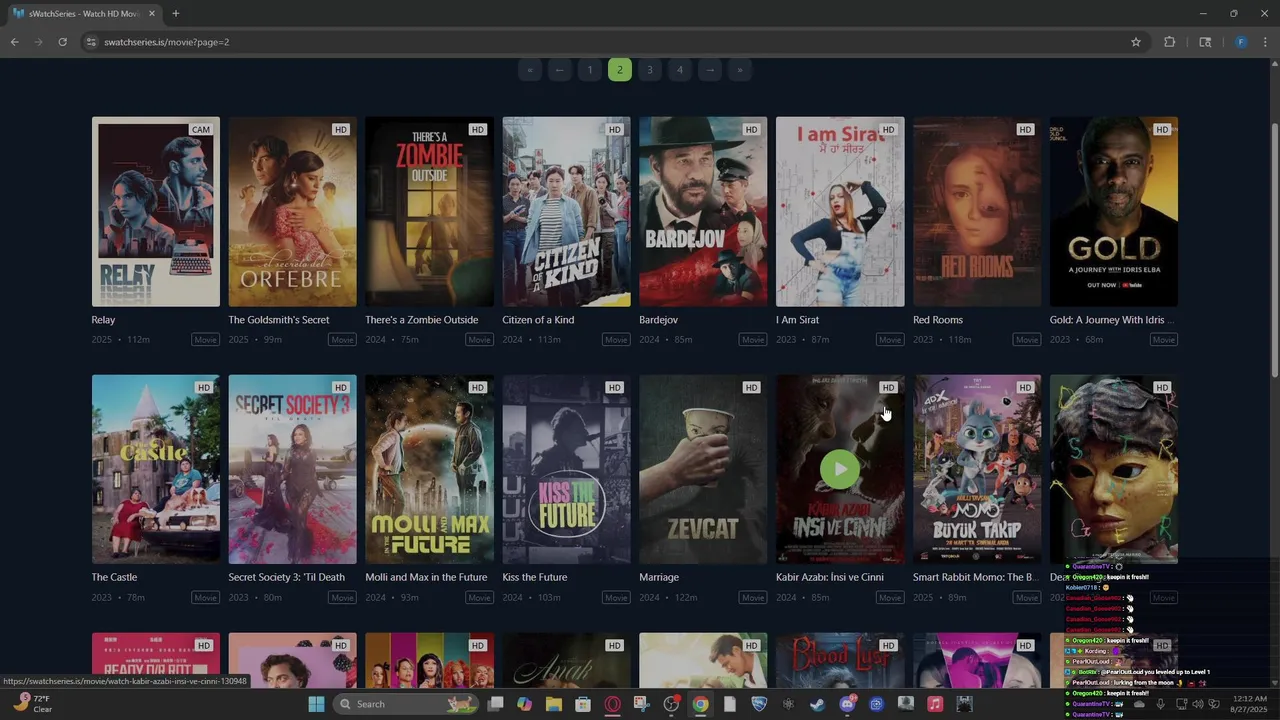This screenshot has height=720, width=1280.
Task: Open Smart Rabbit Momo poster
Action: pos(977,469)
